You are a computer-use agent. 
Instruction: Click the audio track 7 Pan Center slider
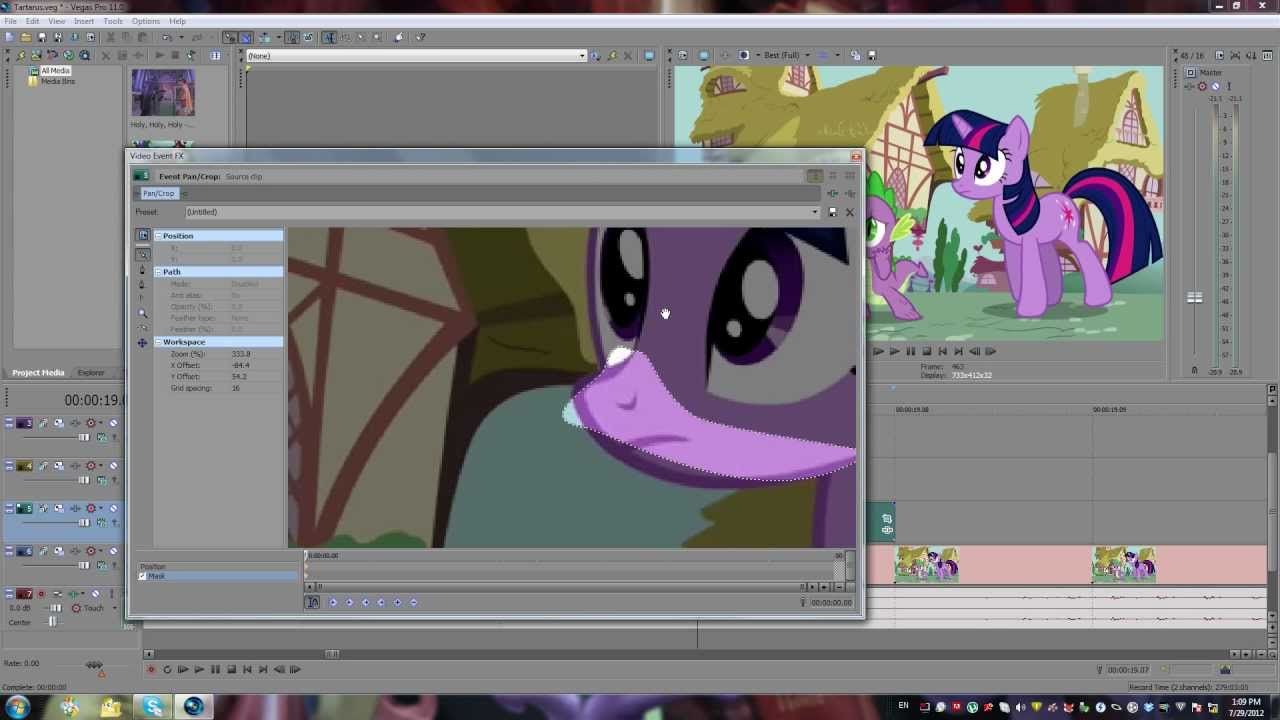click(52, 622)
